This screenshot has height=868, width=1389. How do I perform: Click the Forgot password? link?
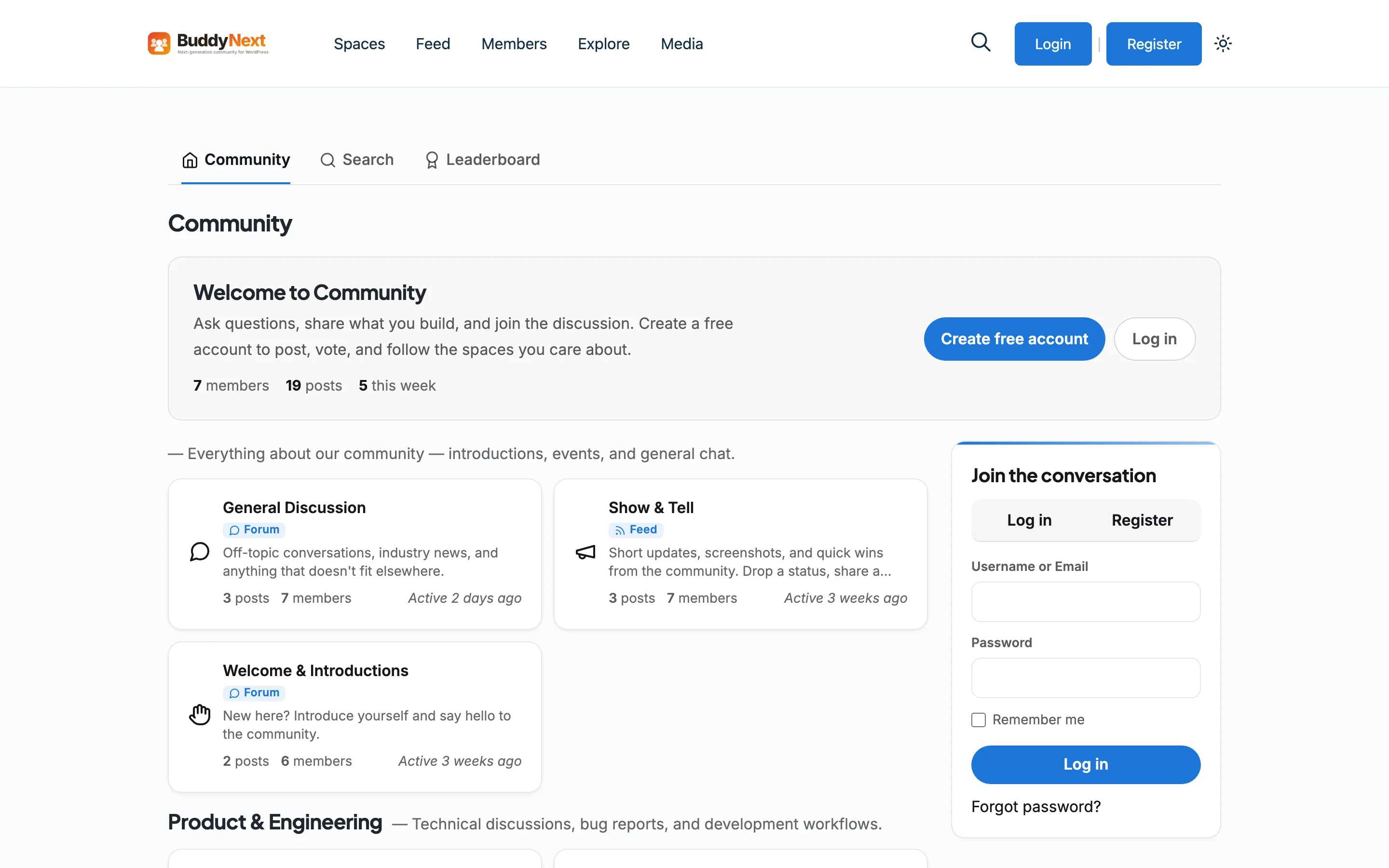coord(1036,807)
